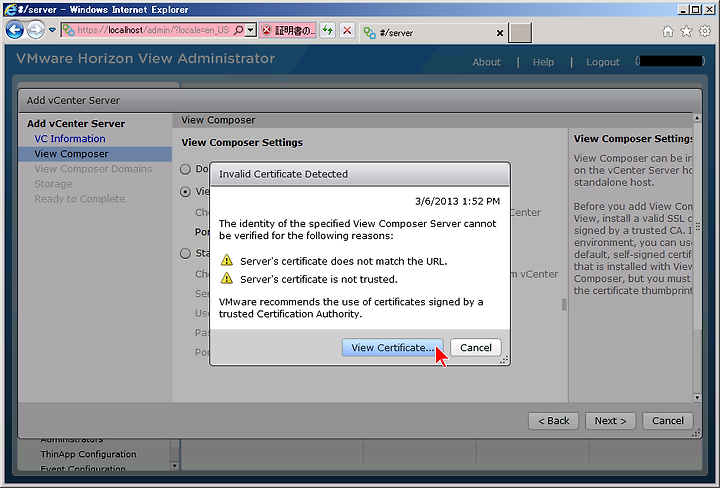Click the scroll down arrow of help panel
This screenshot has height=488, width=720.
tap(697, 398)
